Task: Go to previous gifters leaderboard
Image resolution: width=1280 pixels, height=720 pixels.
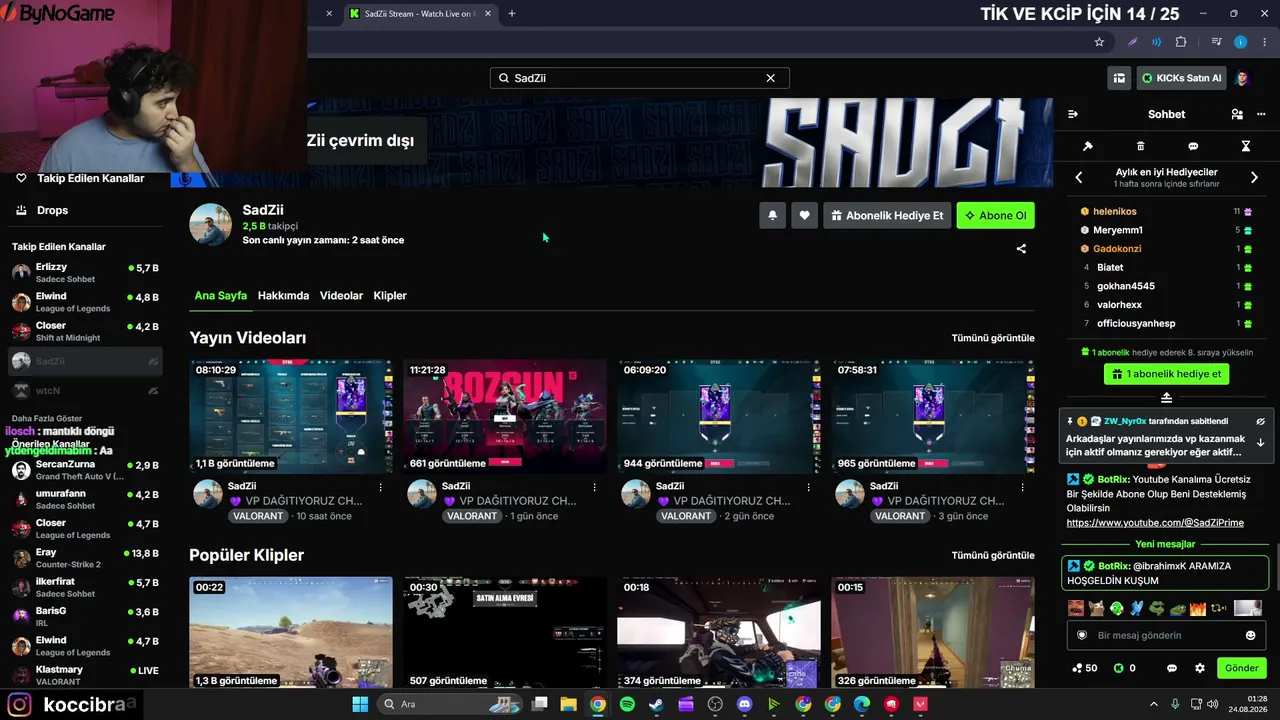Action: click(x=1079, y=177)
